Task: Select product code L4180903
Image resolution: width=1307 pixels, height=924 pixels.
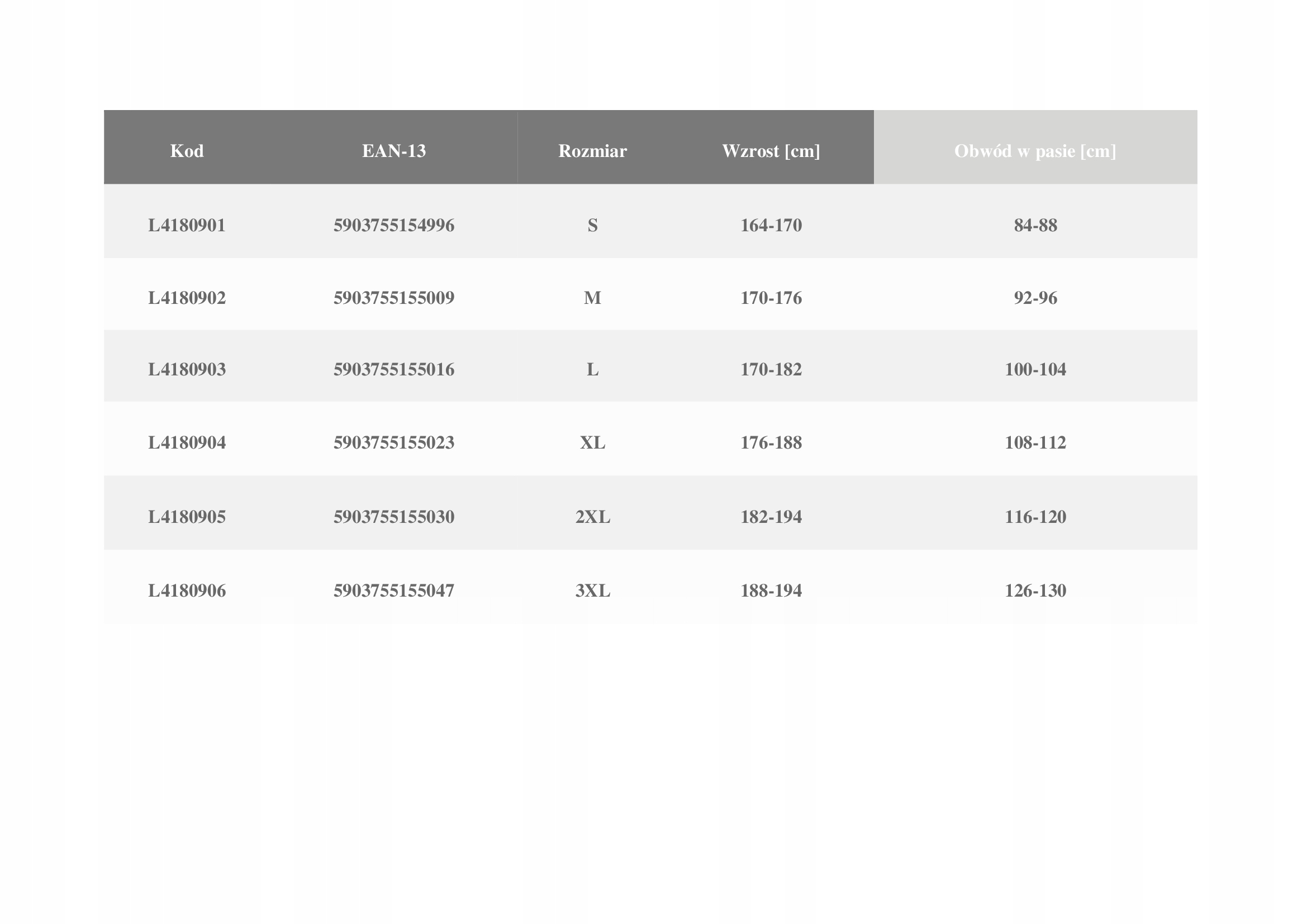Action: pos(187,369)
